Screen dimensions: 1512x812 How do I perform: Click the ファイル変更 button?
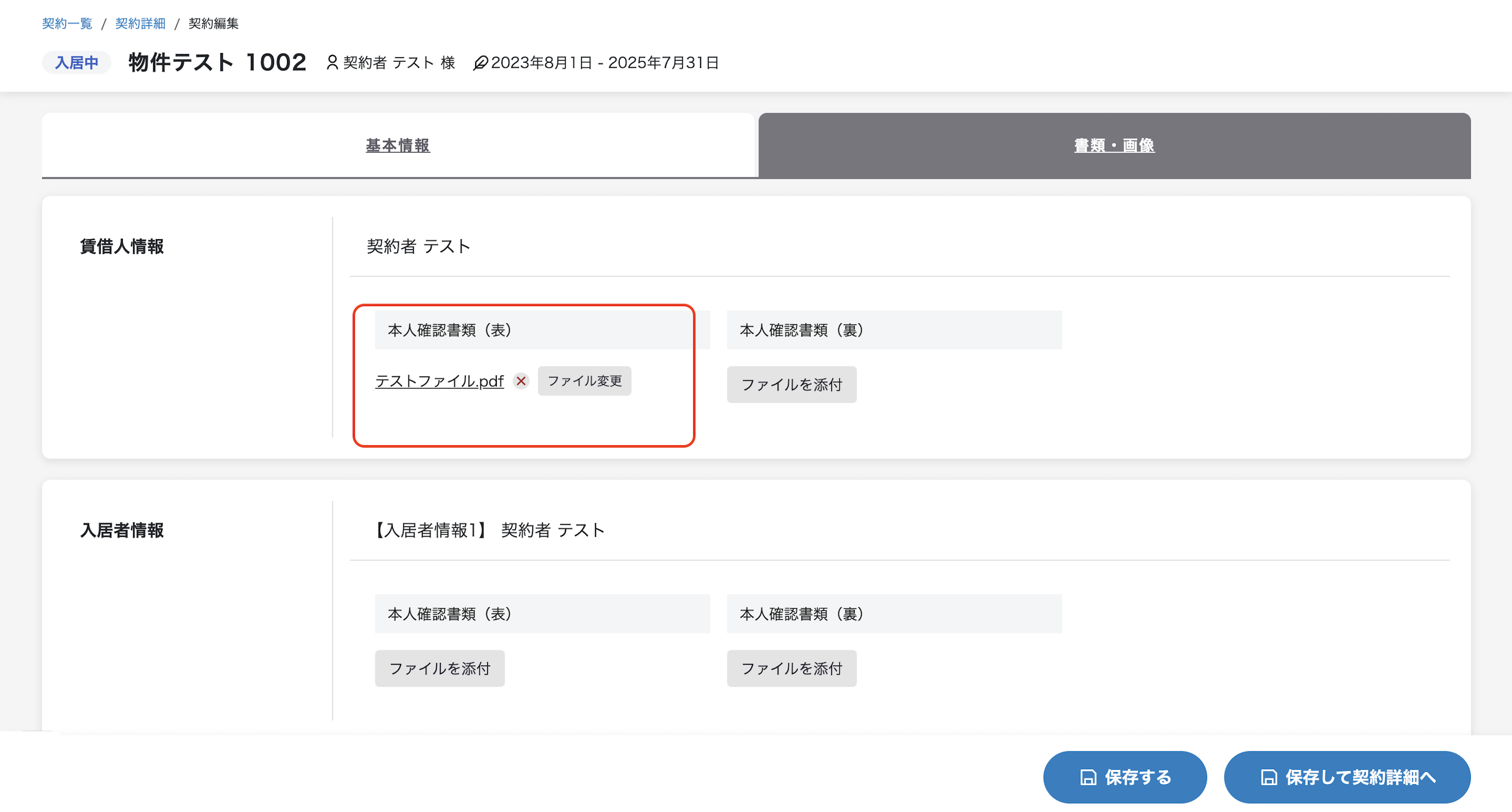(584, 381)
